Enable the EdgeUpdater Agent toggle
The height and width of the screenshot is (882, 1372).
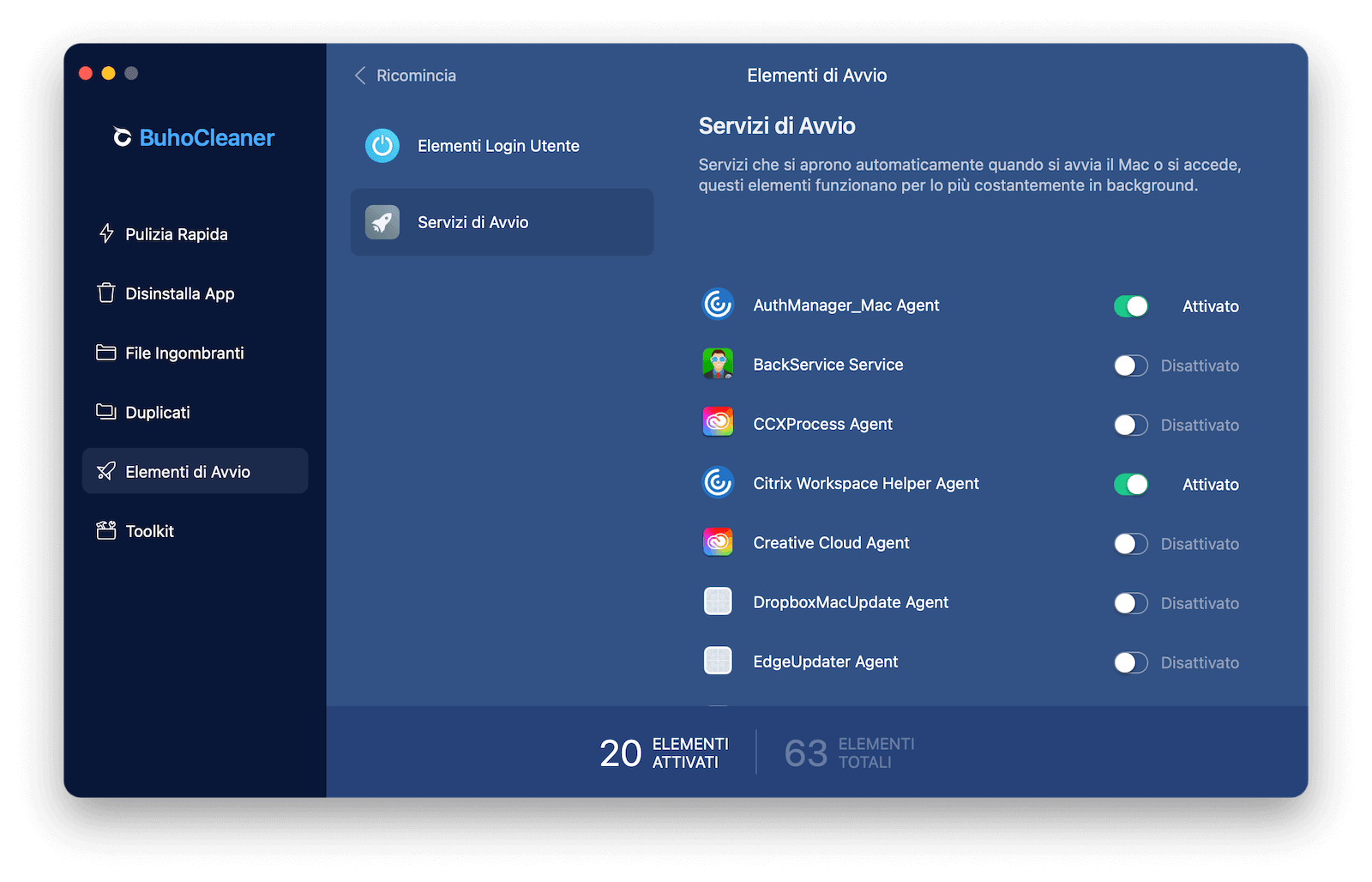point(1130,662)
